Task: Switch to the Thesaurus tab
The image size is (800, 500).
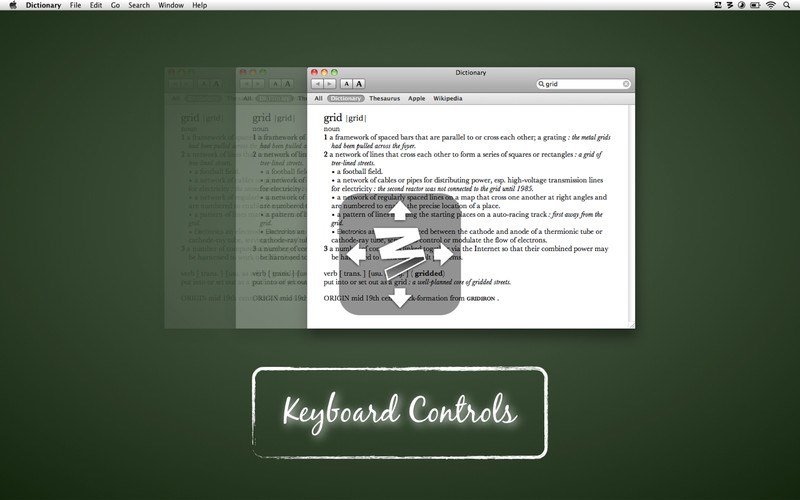Action: pyautogui.click(x=384, y=99)
